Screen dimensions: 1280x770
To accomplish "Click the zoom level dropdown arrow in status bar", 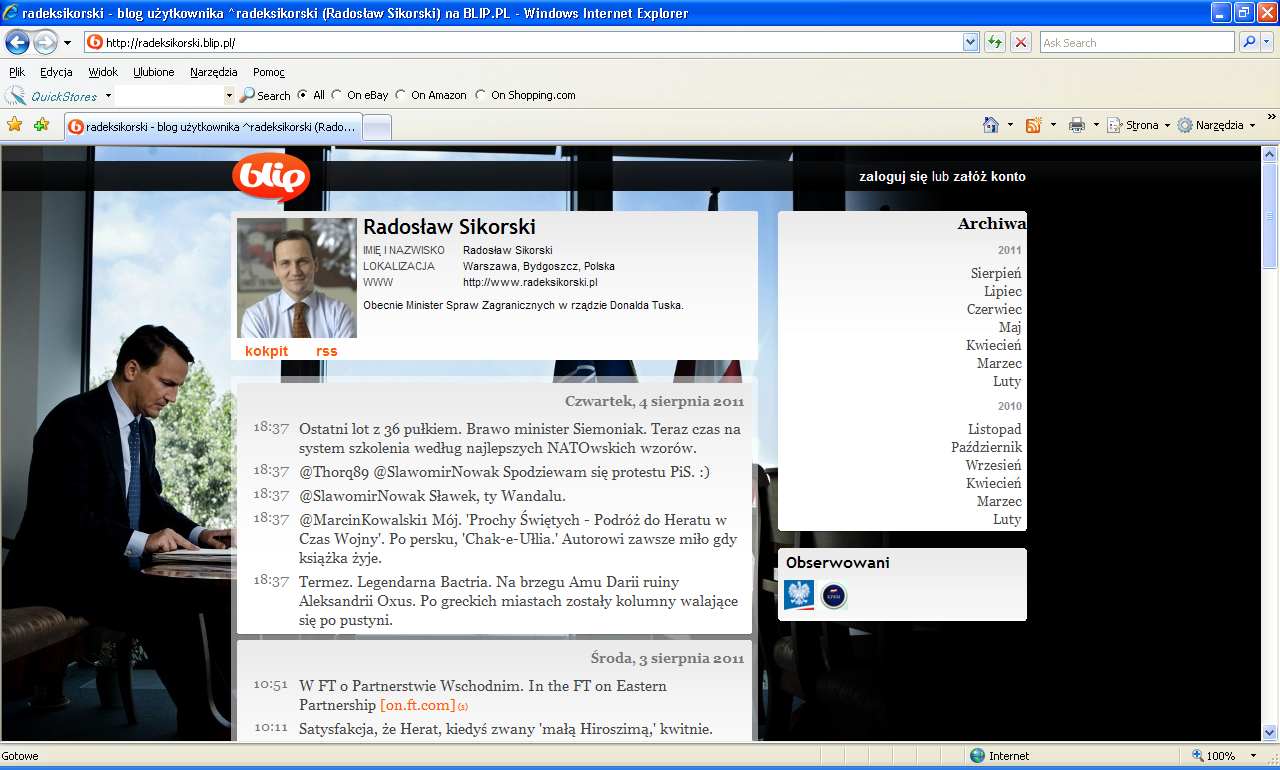I will (x=1253, y=756).
